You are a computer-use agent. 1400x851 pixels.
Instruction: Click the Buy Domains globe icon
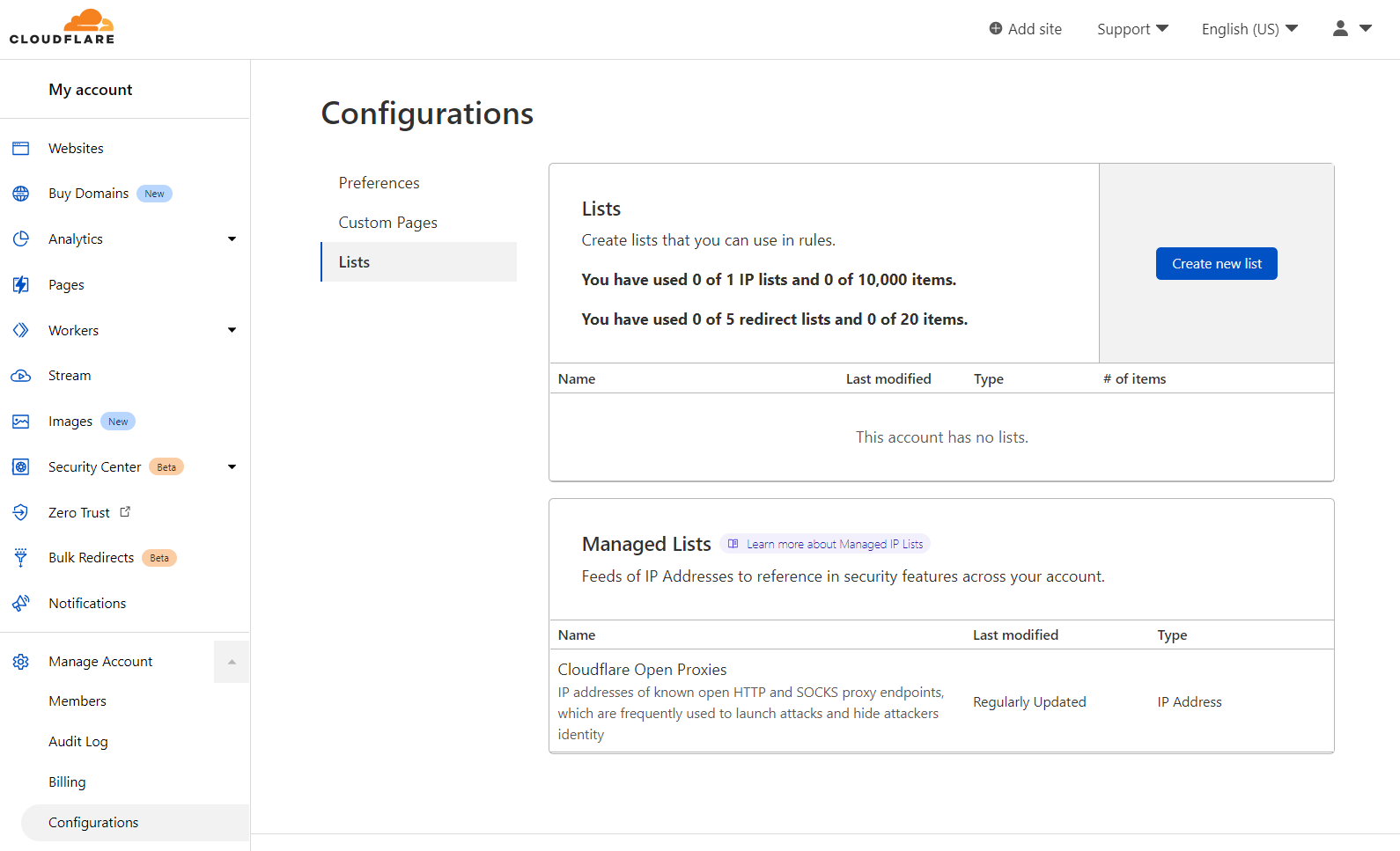tap(21, 194)
